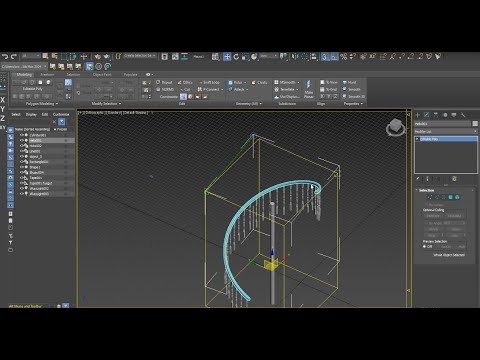Select the Edge sub-object level icon

click(437, 197)
